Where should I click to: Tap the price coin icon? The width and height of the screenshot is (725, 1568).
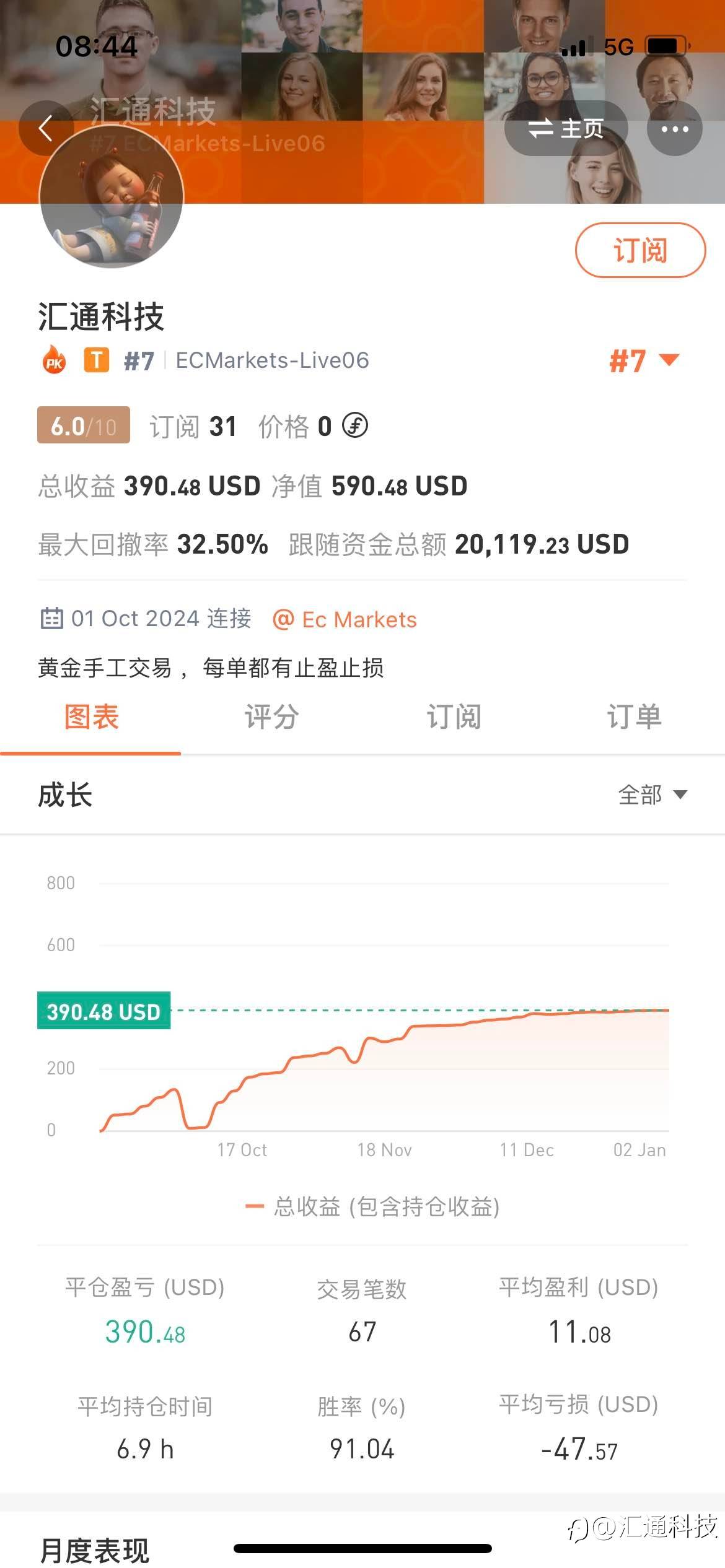click(x=355, y=426)
